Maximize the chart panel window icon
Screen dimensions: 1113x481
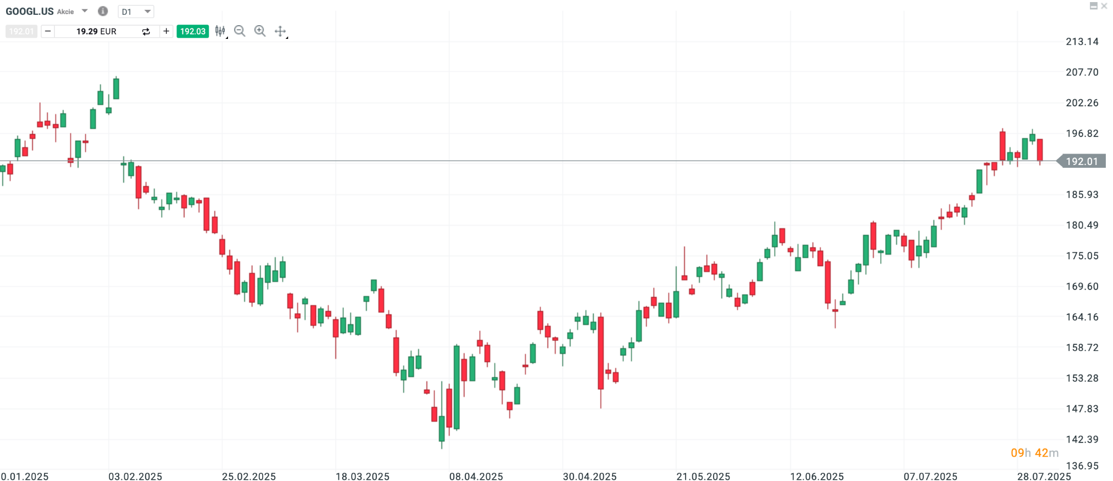(1092, 6)
